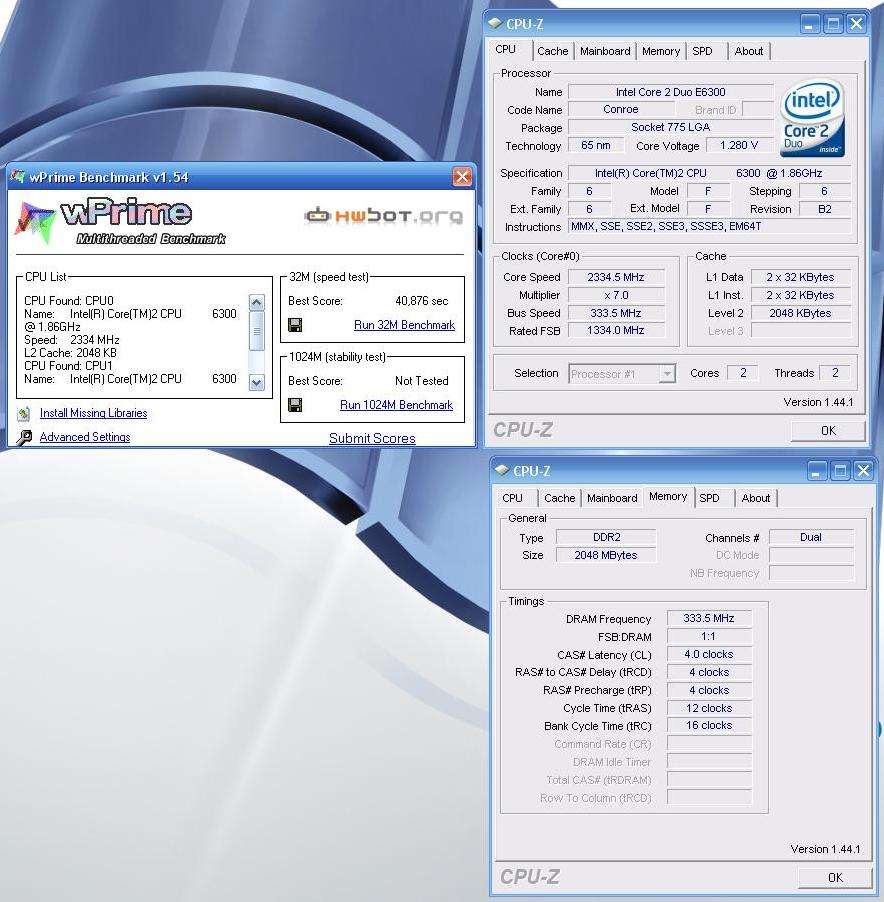Open the Advanced Settings link
The image size is (884, 902).
[85, 437]
